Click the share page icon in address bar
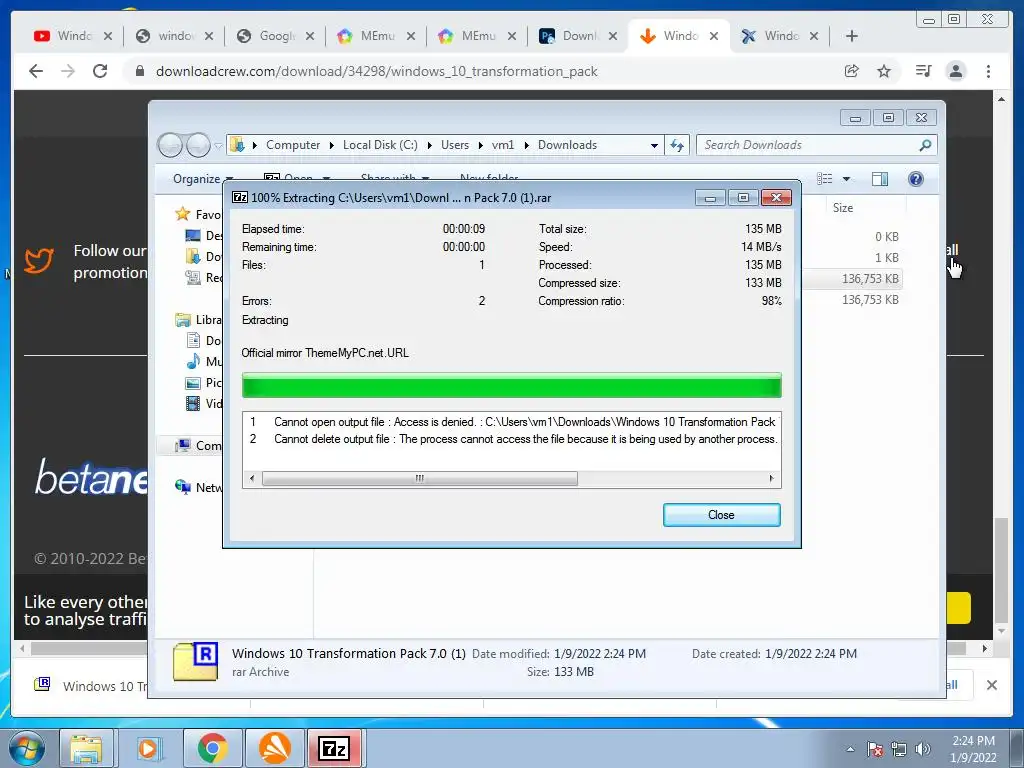 coord(852,71)
